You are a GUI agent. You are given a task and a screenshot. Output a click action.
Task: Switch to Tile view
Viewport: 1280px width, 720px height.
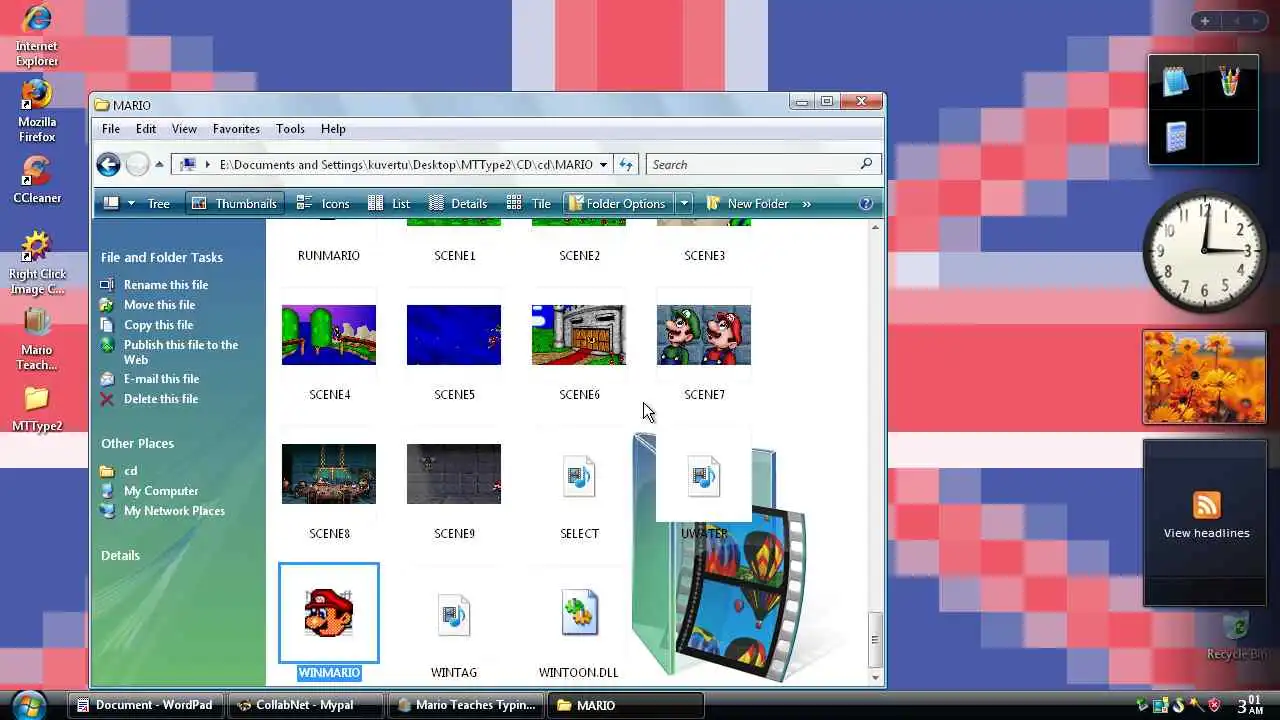coord(529,203)
